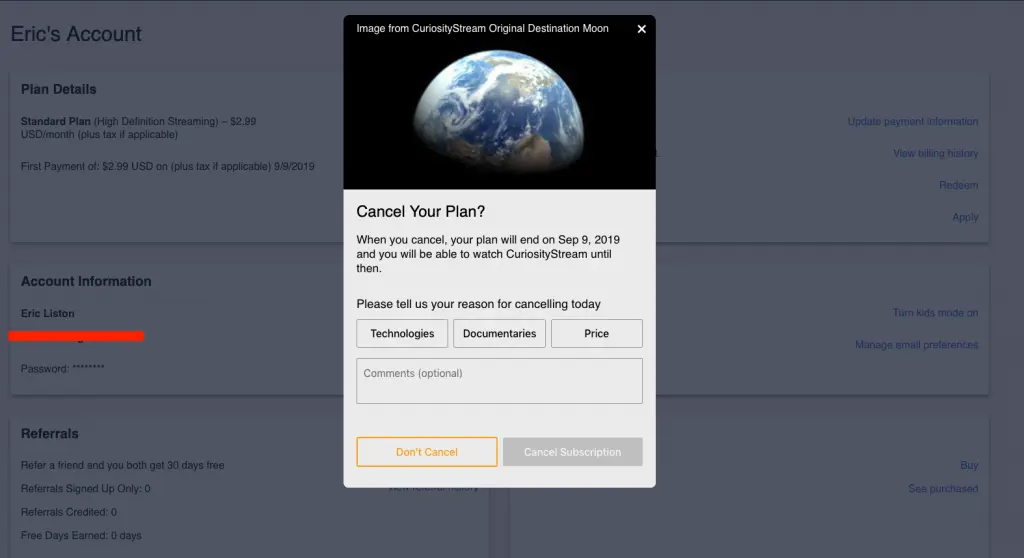Click the 'reason for cancelling today' prompt
This screenshot has width=1024, height=558.
point(479,304)
